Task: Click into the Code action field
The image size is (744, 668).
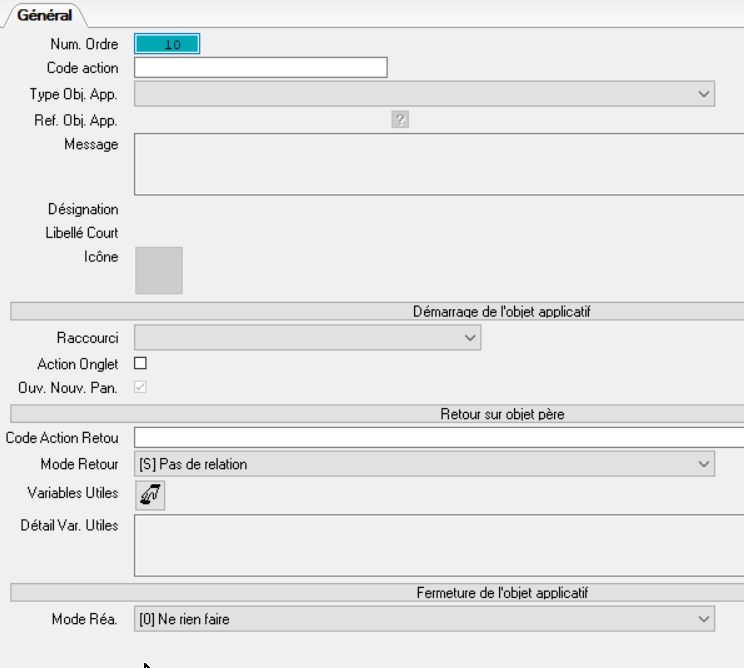Action: pyautogui.click(x=260, y=68)
